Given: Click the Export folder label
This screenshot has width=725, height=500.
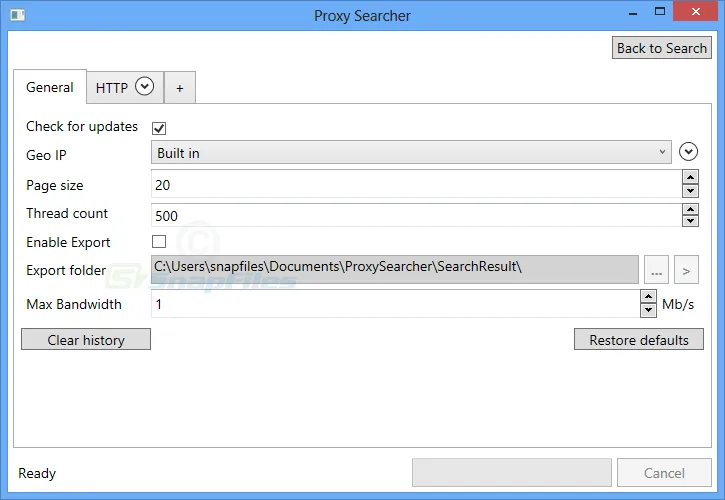Looking at the screenshot, I should [66, 270].
